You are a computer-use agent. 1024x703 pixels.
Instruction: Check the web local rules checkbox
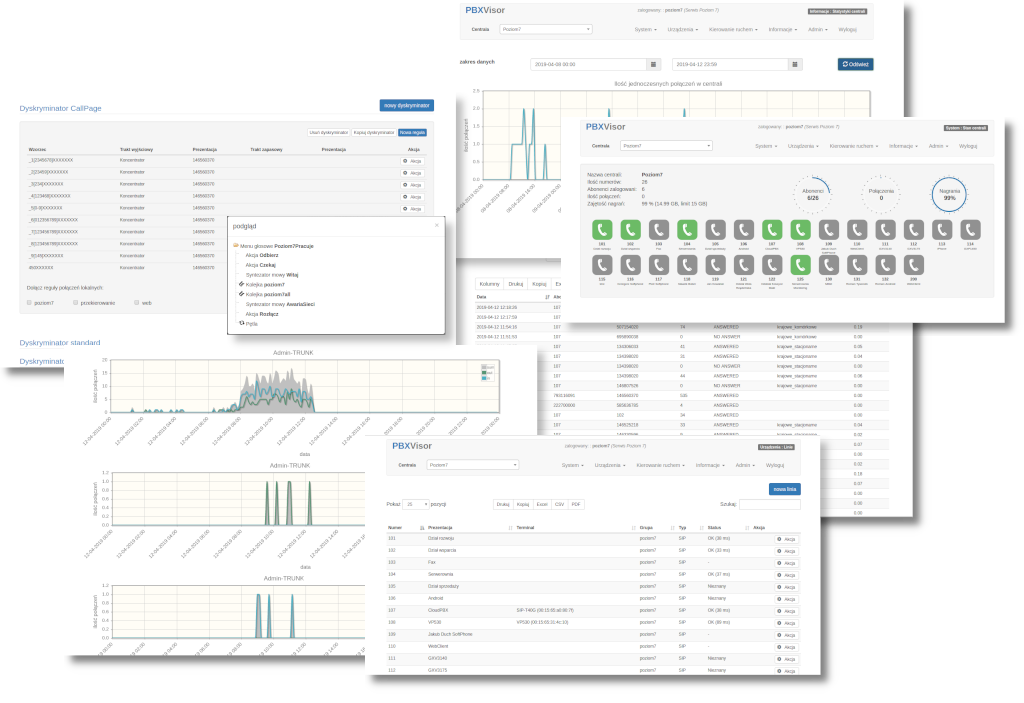point(136,302)
